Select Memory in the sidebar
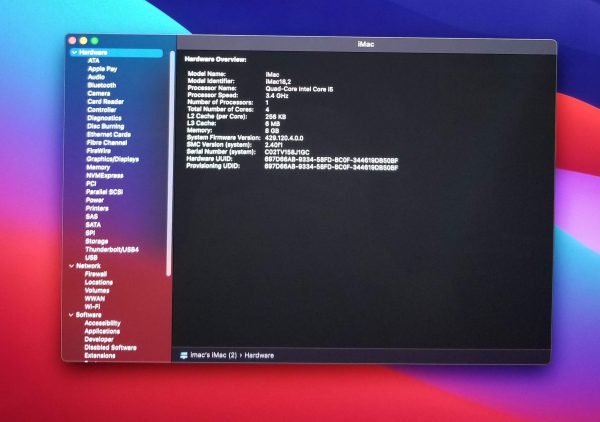Viewport: 600px width, 422px height. [98, 167]
